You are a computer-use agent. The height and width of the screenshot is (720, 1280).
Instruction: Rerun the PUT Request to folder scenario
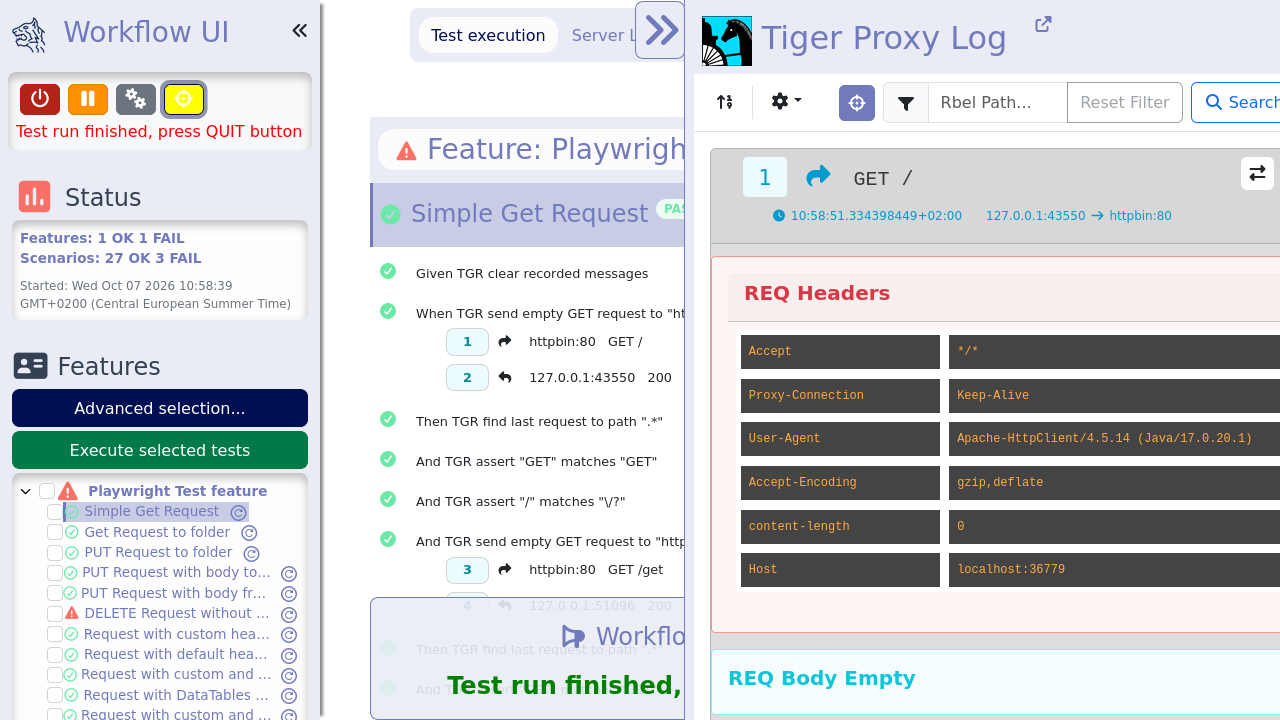point(252,554)
